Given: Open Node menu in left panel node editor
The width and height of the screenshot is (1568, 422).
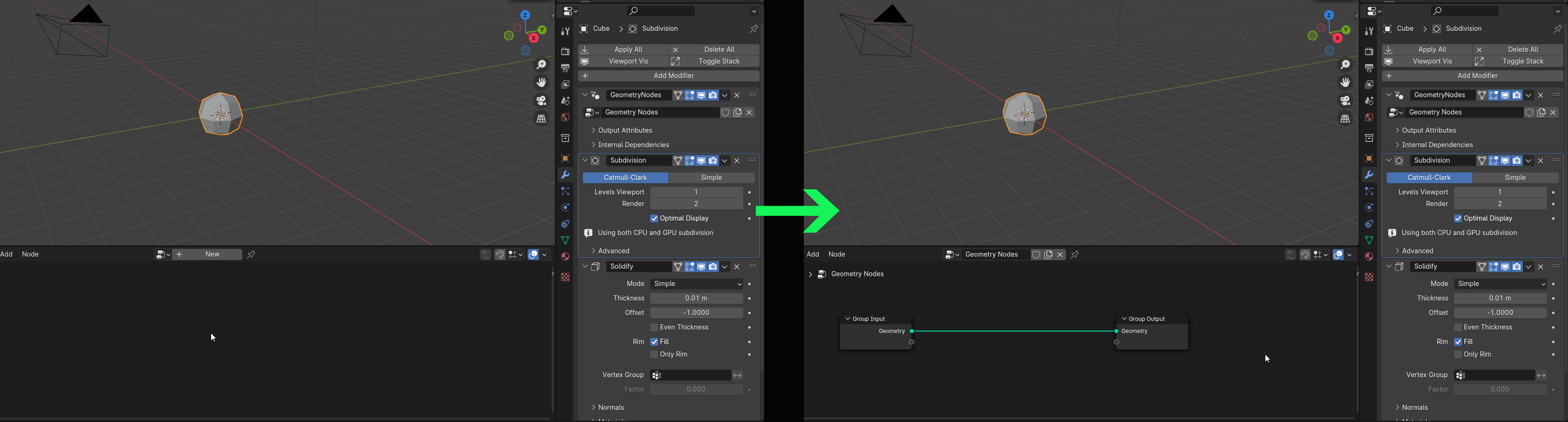Looking at the screenshot, I should 30,255.
